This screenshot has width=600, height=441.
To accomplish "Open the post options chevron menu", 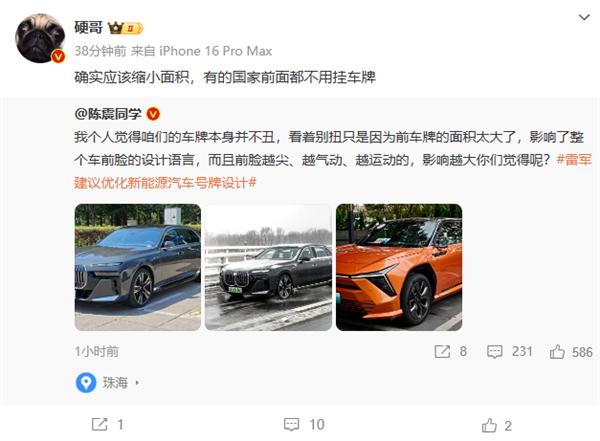I will tap(584, 18).
